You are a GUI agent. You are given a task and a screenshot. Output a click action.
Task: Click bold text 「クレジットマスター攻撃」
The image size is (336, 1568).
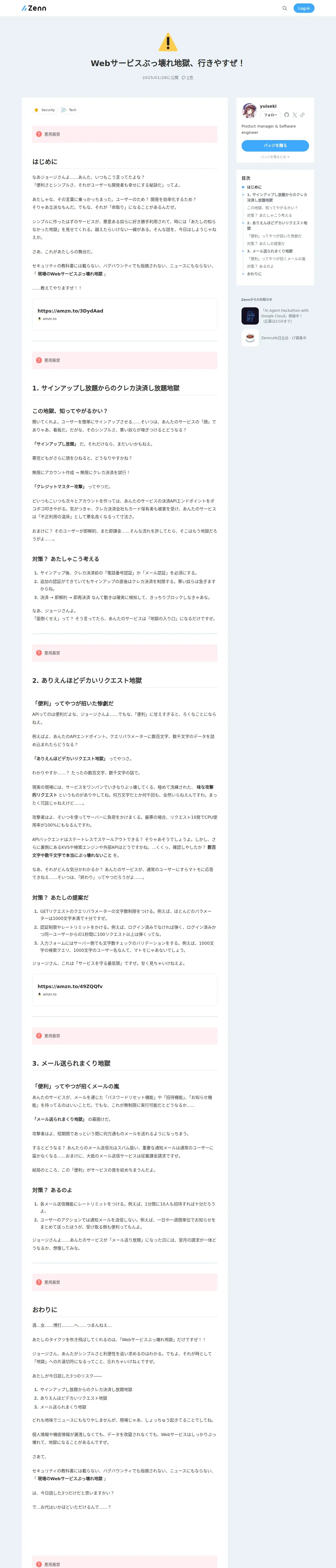59,487
